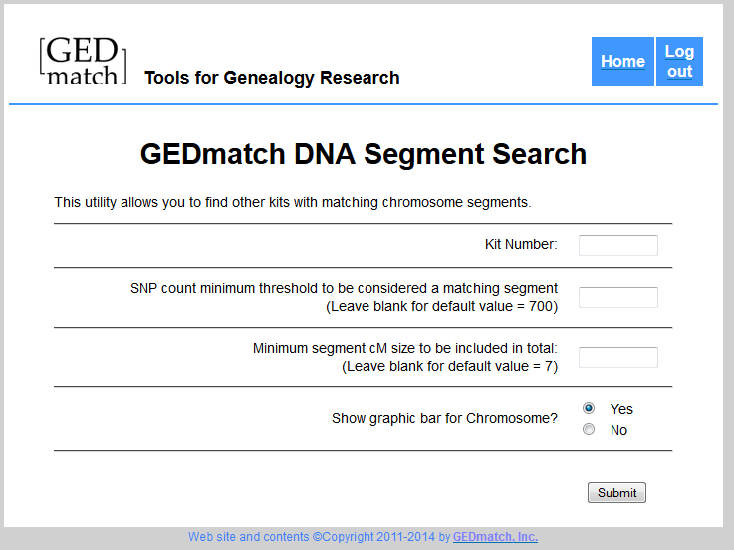Click the minimum segment cM size field
This screenshot has height=550, width=734.
618,357
